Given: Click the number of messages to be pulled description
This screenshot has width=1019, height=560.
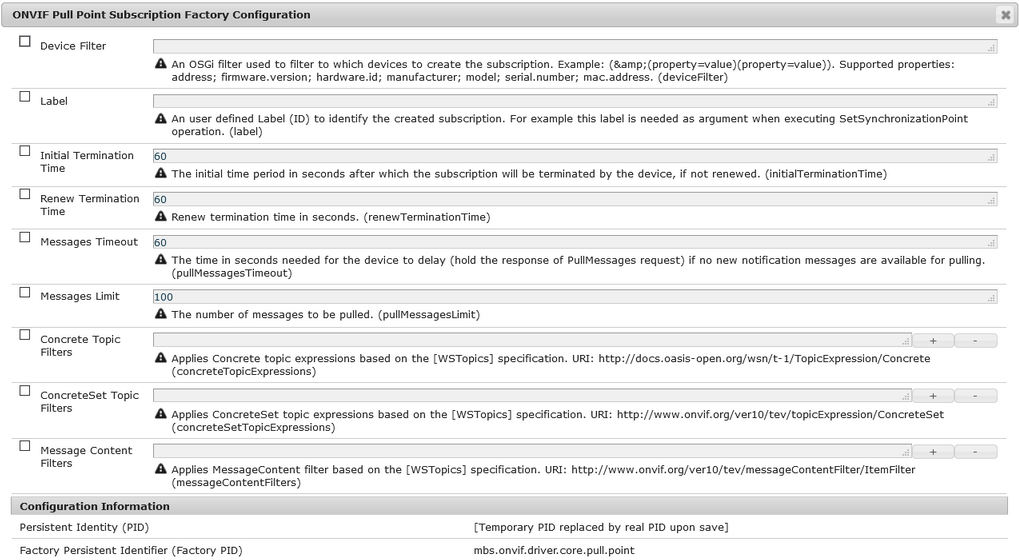Looking at the screenshot, I should [326, 314].
